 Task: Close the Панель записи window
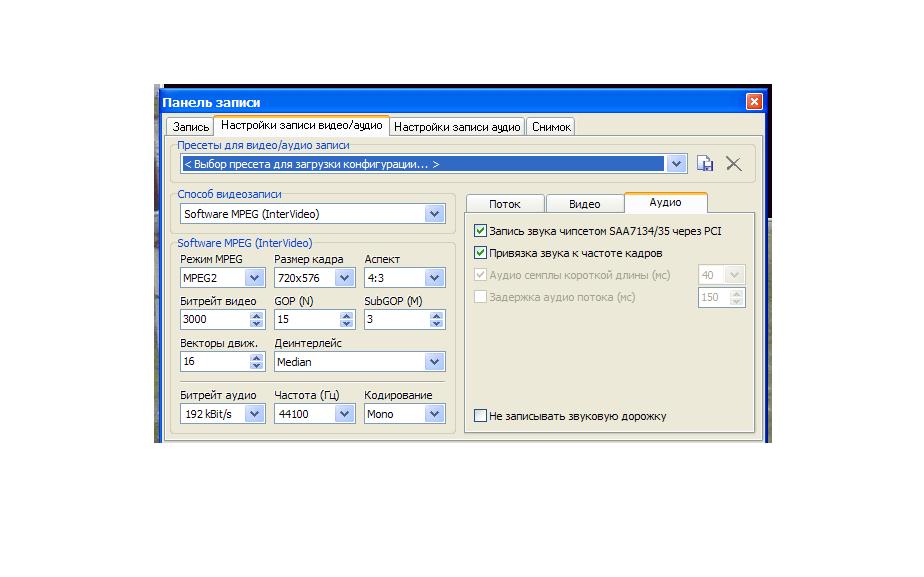pos(754,102)
